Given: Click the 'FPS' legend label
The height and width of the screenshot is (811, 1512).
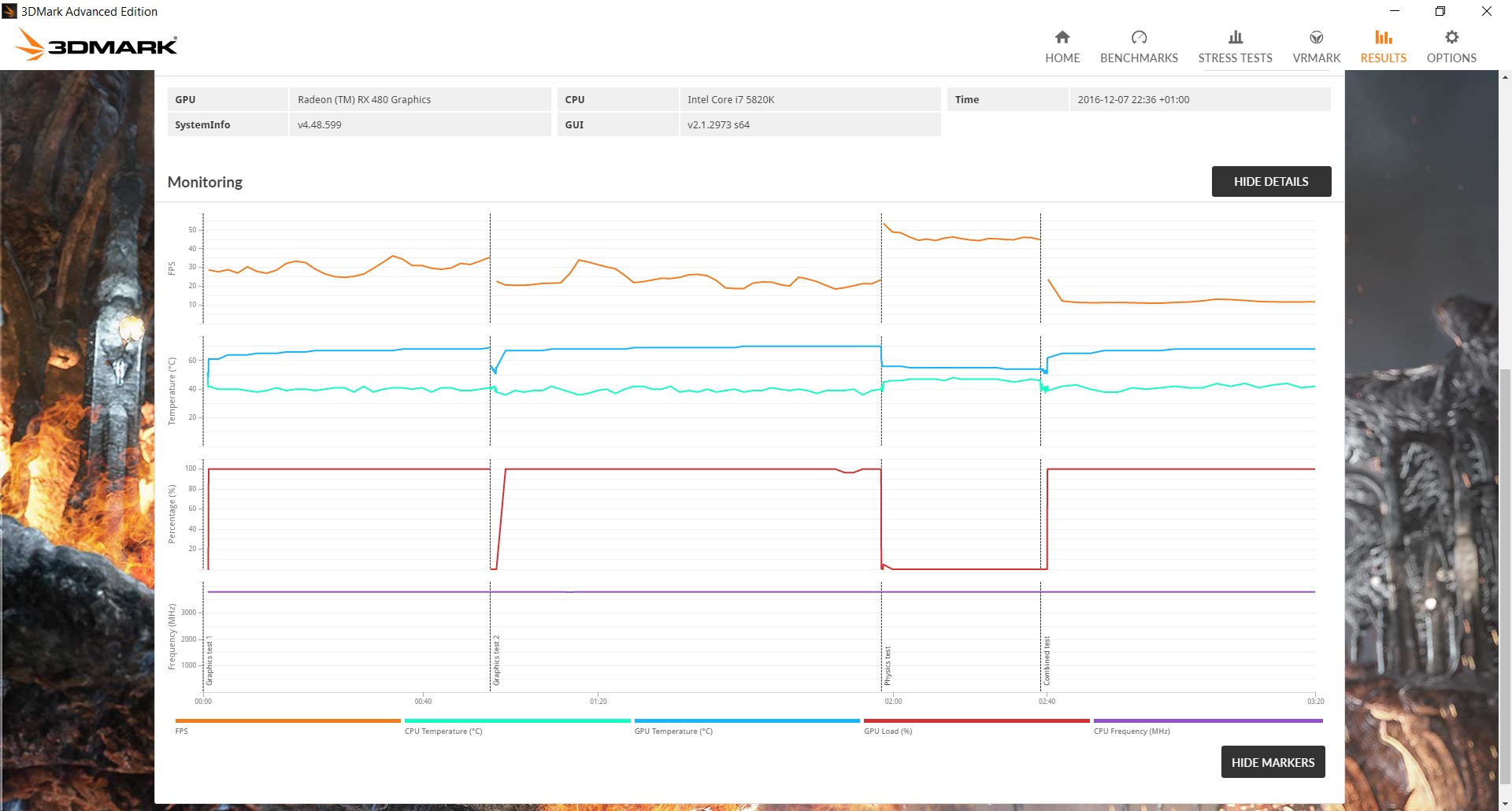Looking at the screenshot, I should 181,731.
